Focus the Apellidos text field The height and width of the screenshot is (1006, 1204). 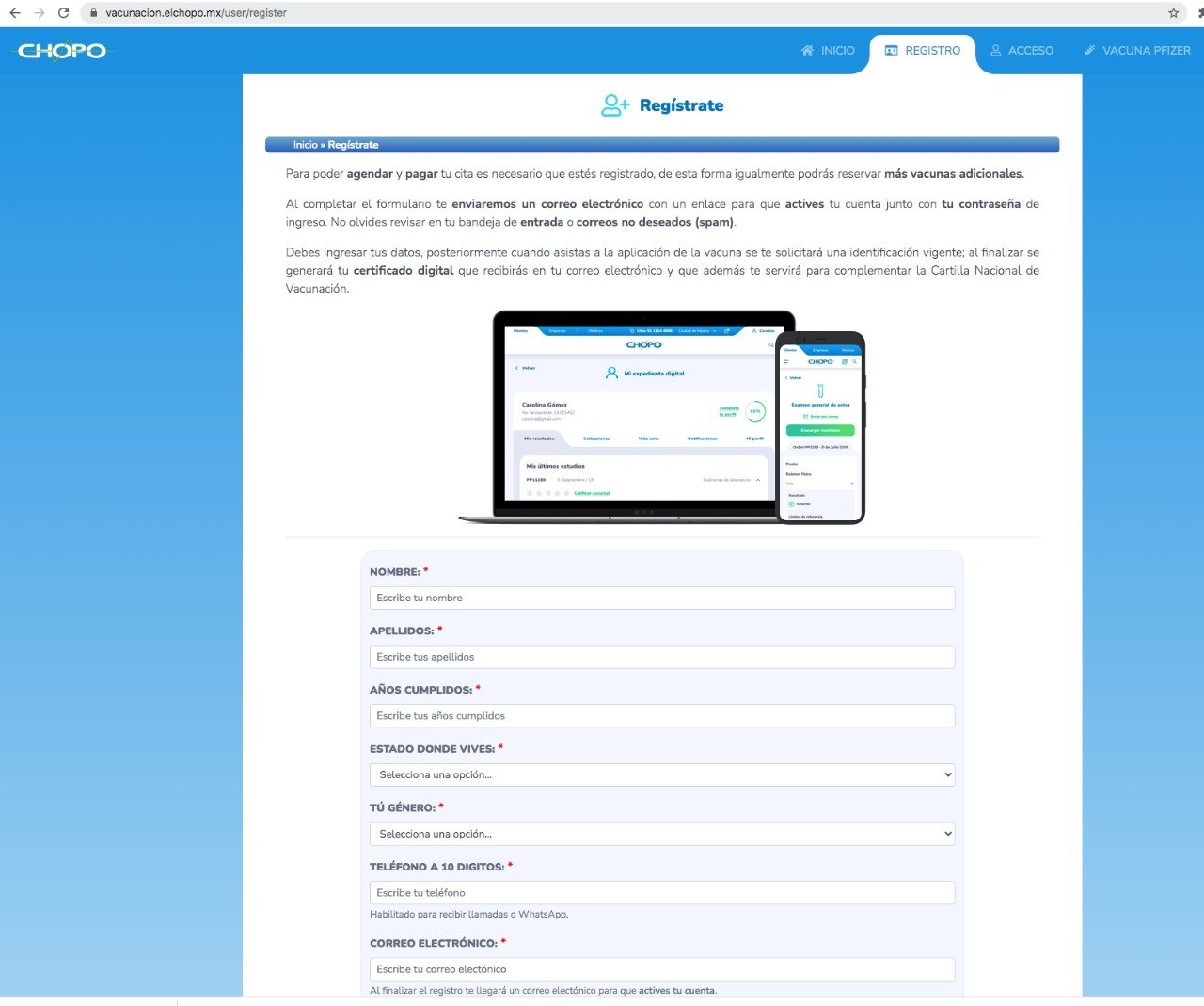click(x=662, y=657)
